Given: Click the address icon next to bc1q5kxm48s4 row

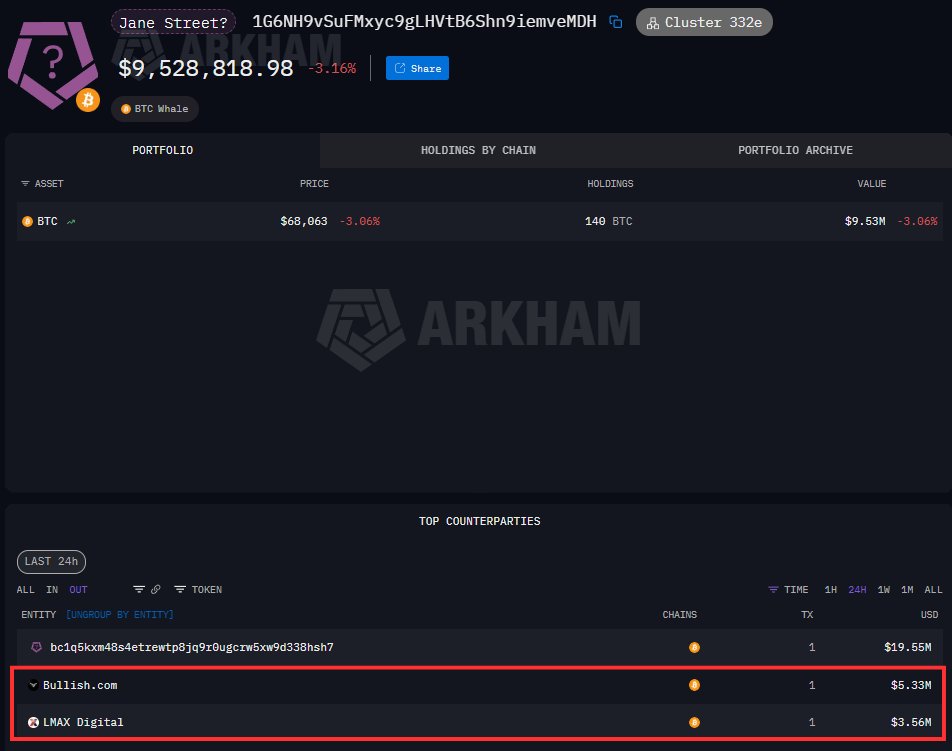Looking at the screenshot, I should coord(36,647).
